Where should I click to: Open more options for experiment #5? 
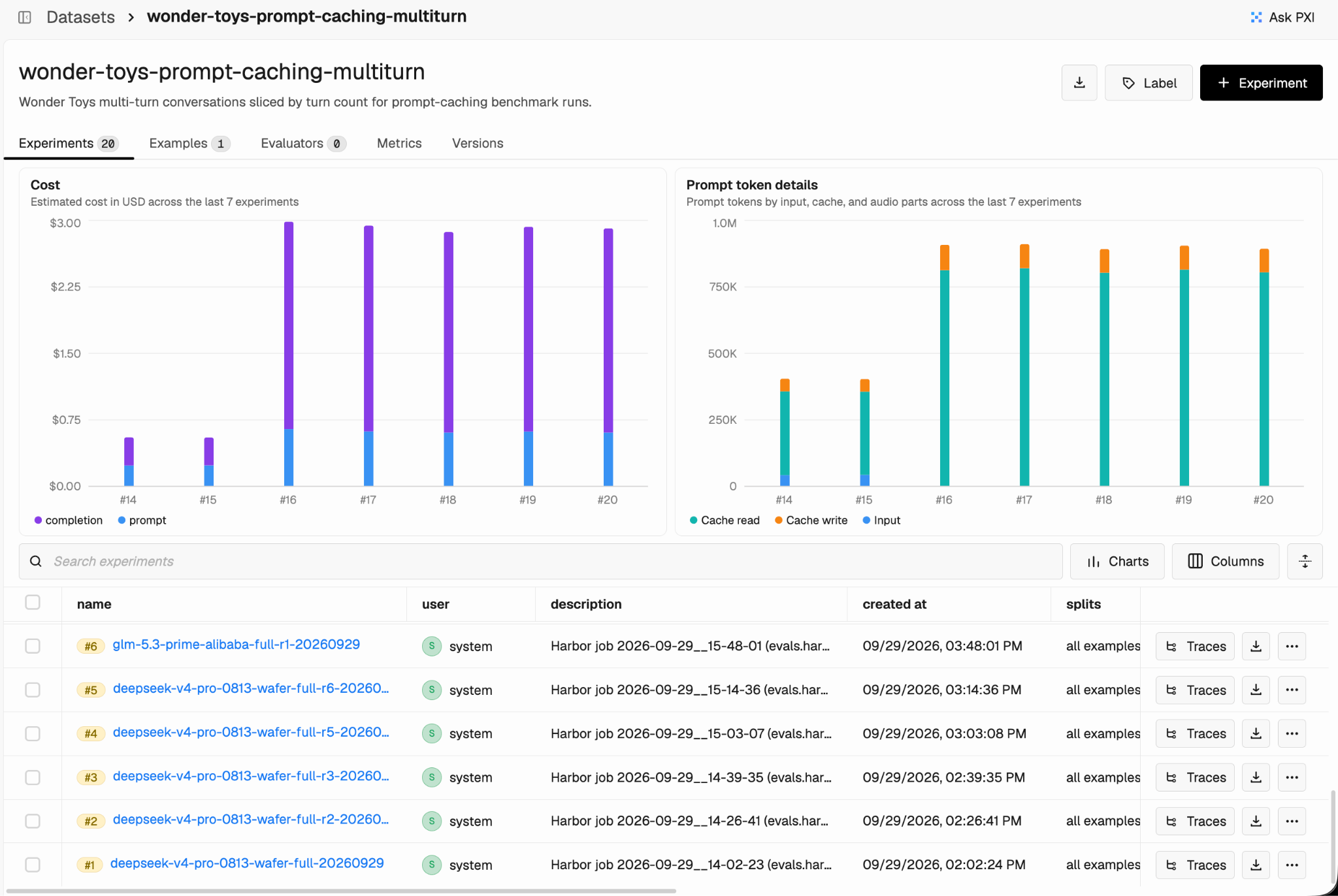pos(1292,690)
